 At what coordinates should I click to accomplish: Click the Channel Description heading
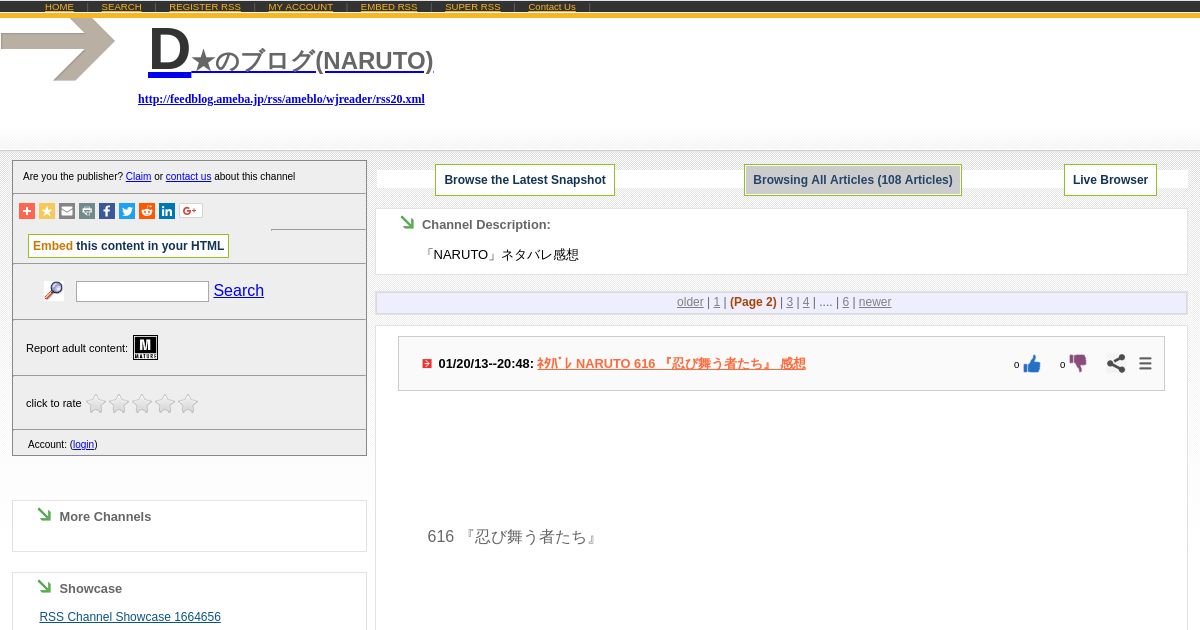click(x=486, y=225)
